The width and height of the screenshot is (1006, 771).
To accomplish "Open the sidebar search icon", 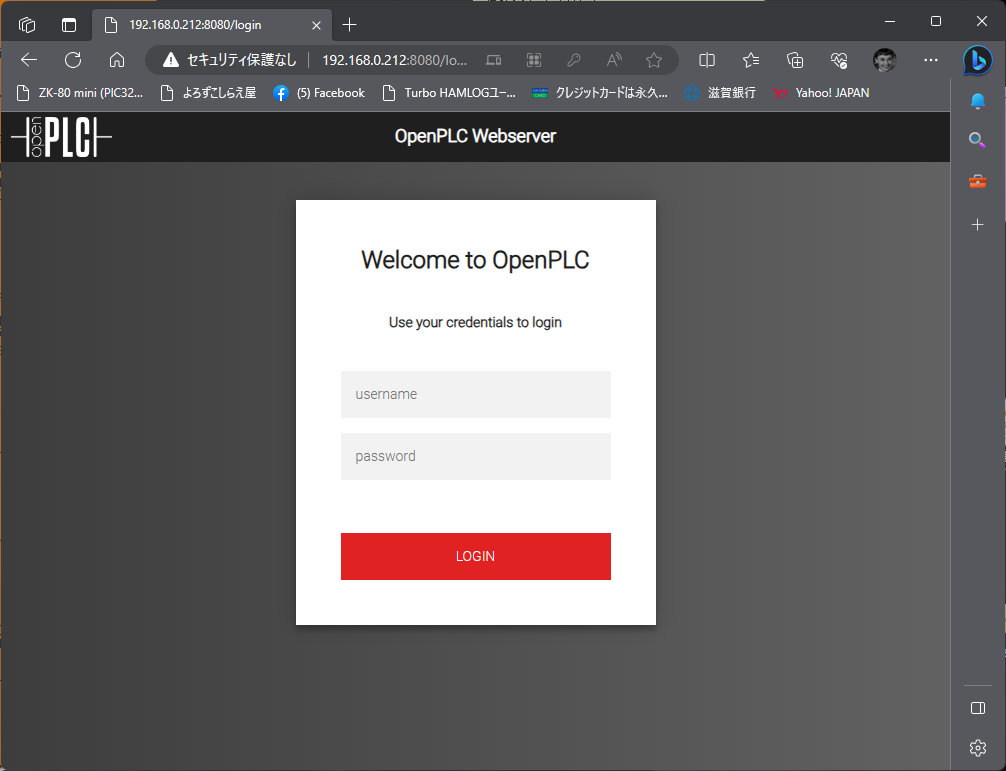I will 978,140.
